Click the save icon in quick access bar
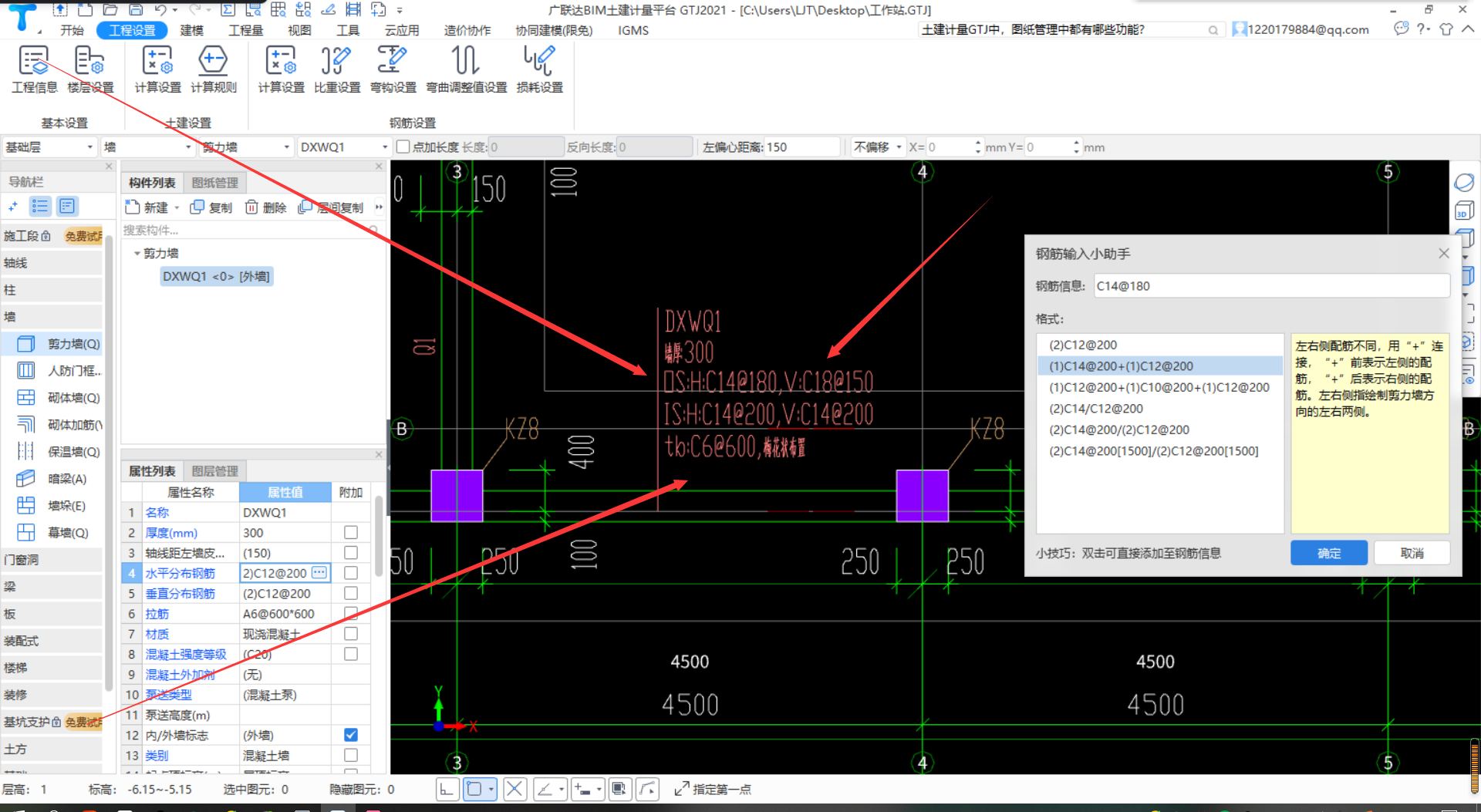The image size is (1481, 812). (x=136, y=9)
